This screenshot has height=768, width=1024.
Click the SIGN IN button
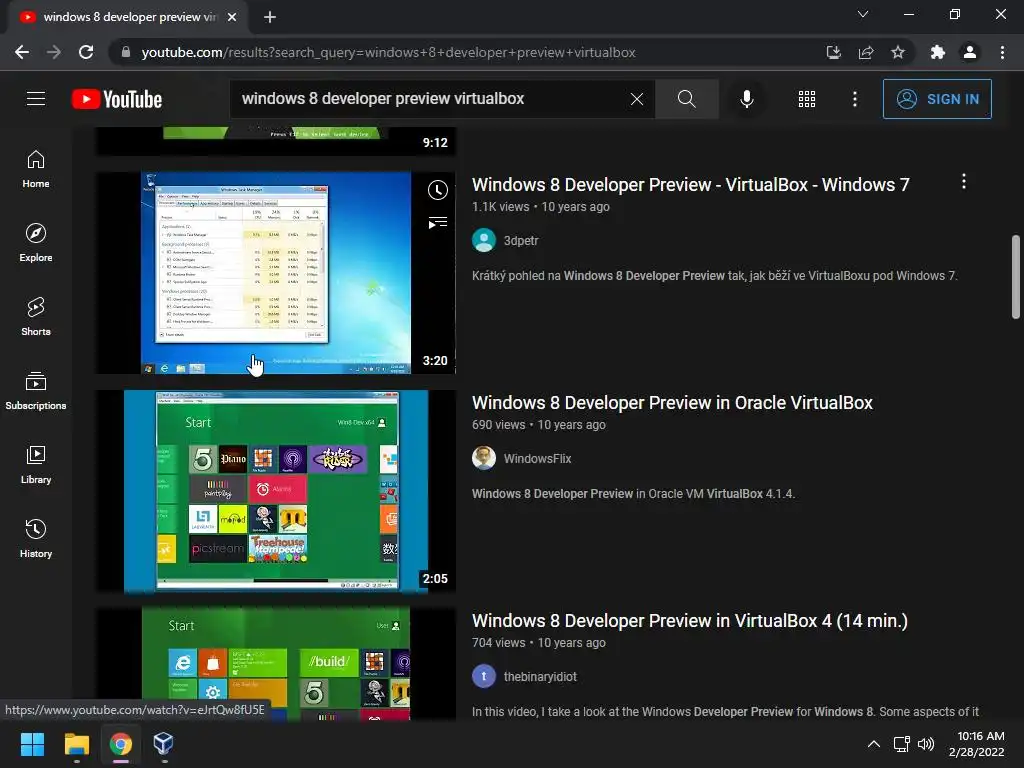pyautogui.click(x=936, y=99)
